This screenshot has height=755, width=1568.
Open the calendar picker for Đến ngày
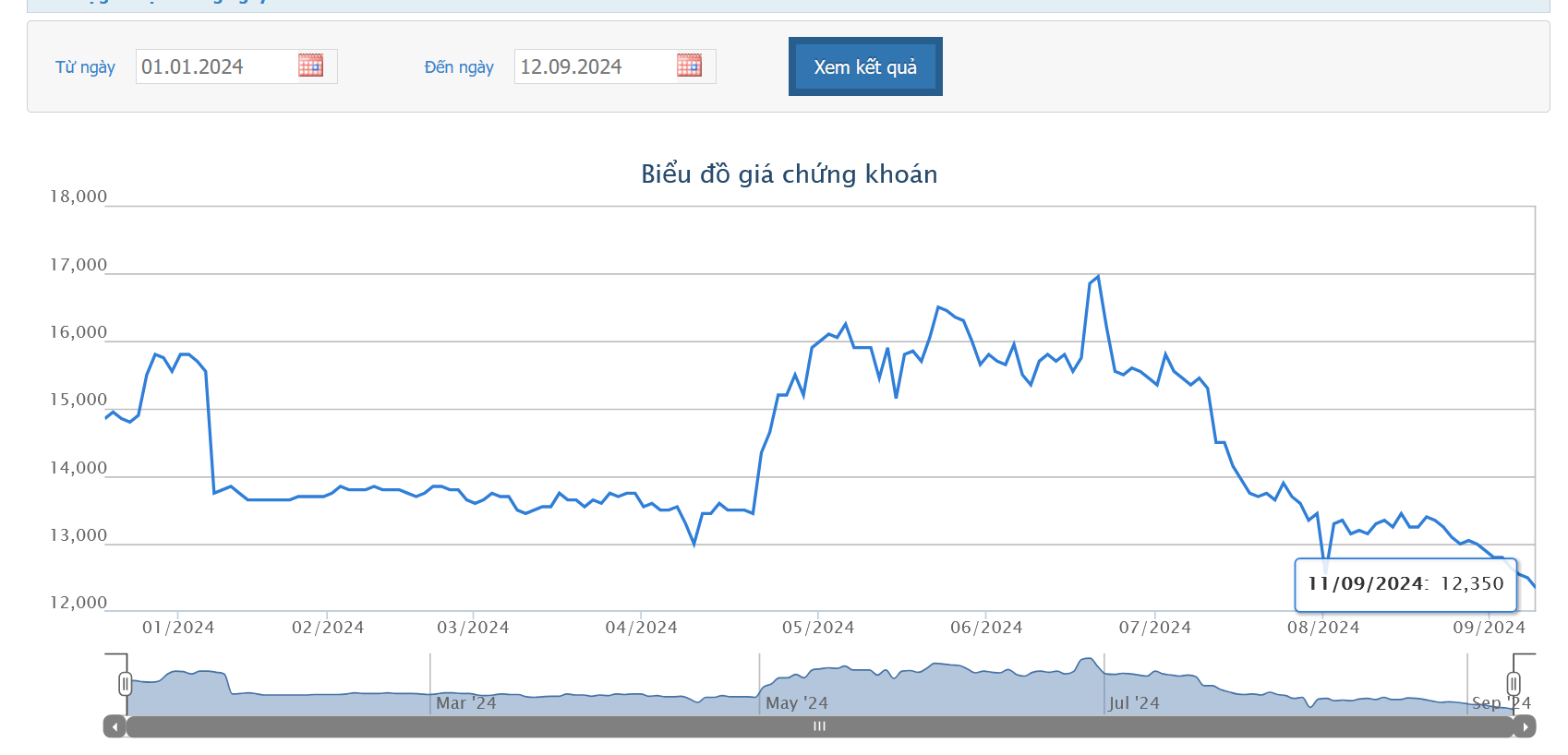click(689, 66)
